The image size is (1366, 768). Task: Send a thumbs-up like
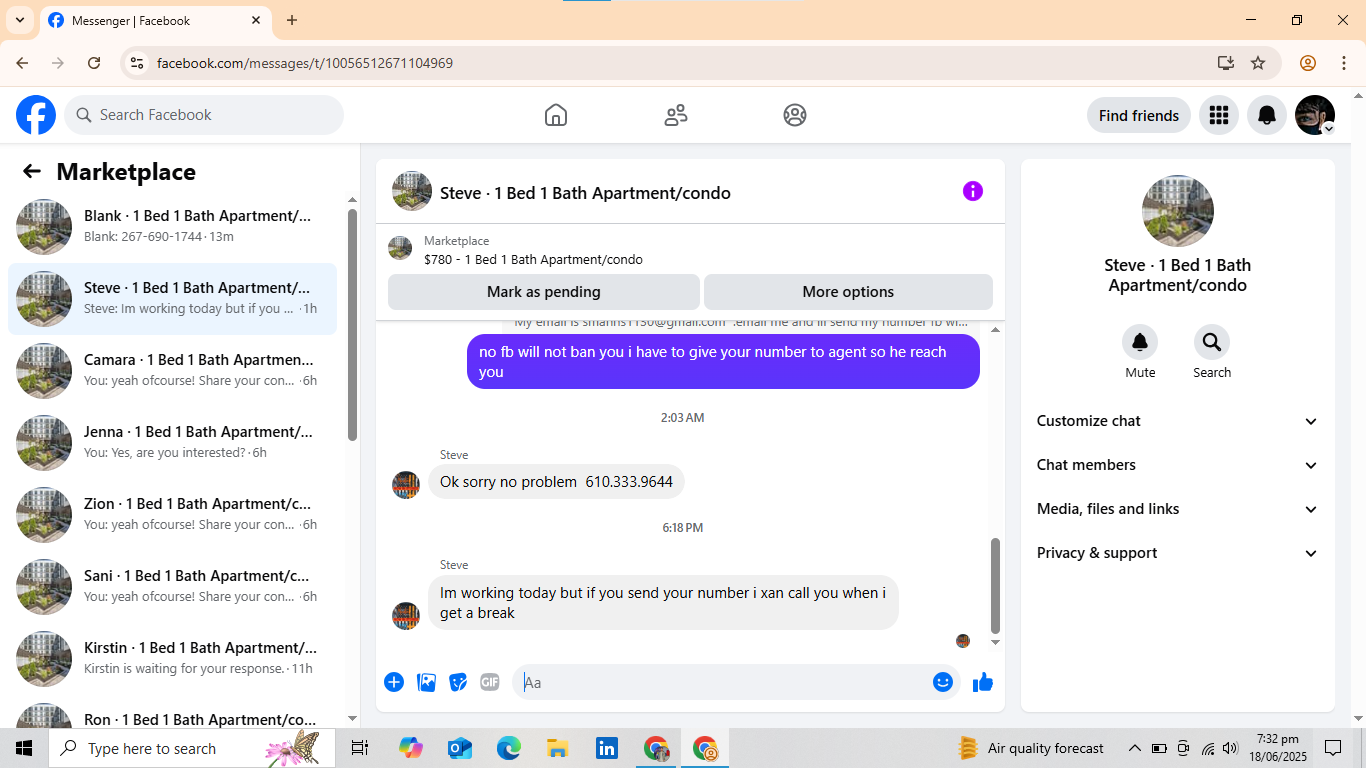(983, 682)
